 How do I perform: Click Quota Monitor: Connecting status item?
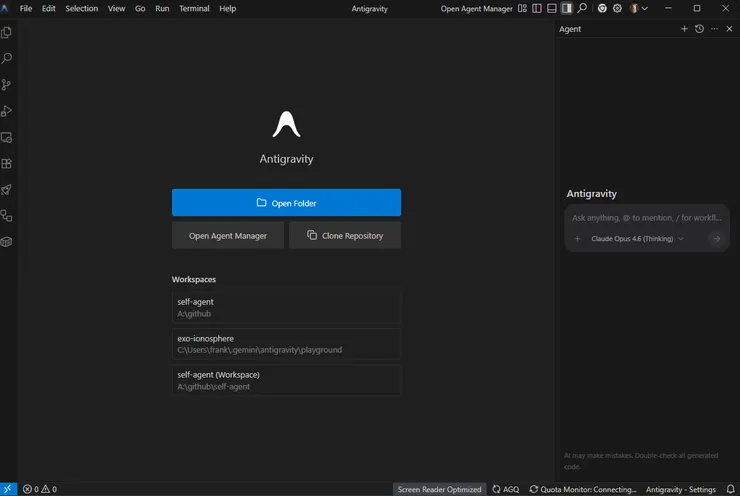point(583,489)
